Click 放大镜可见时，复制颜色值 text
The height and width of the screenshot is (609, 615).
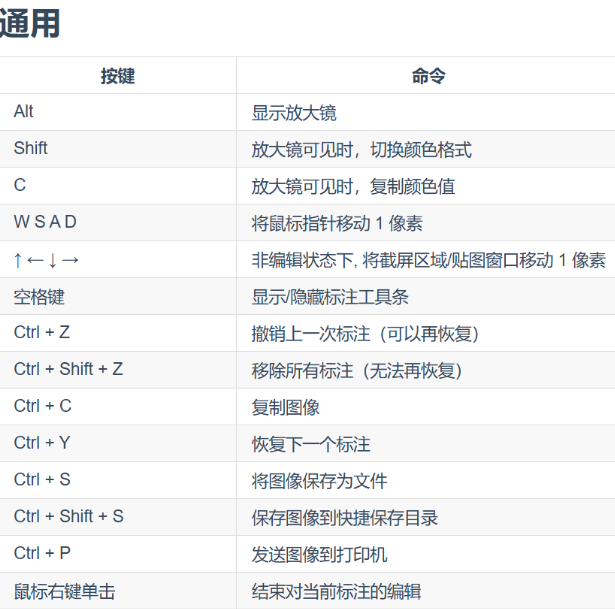(353, 186)
